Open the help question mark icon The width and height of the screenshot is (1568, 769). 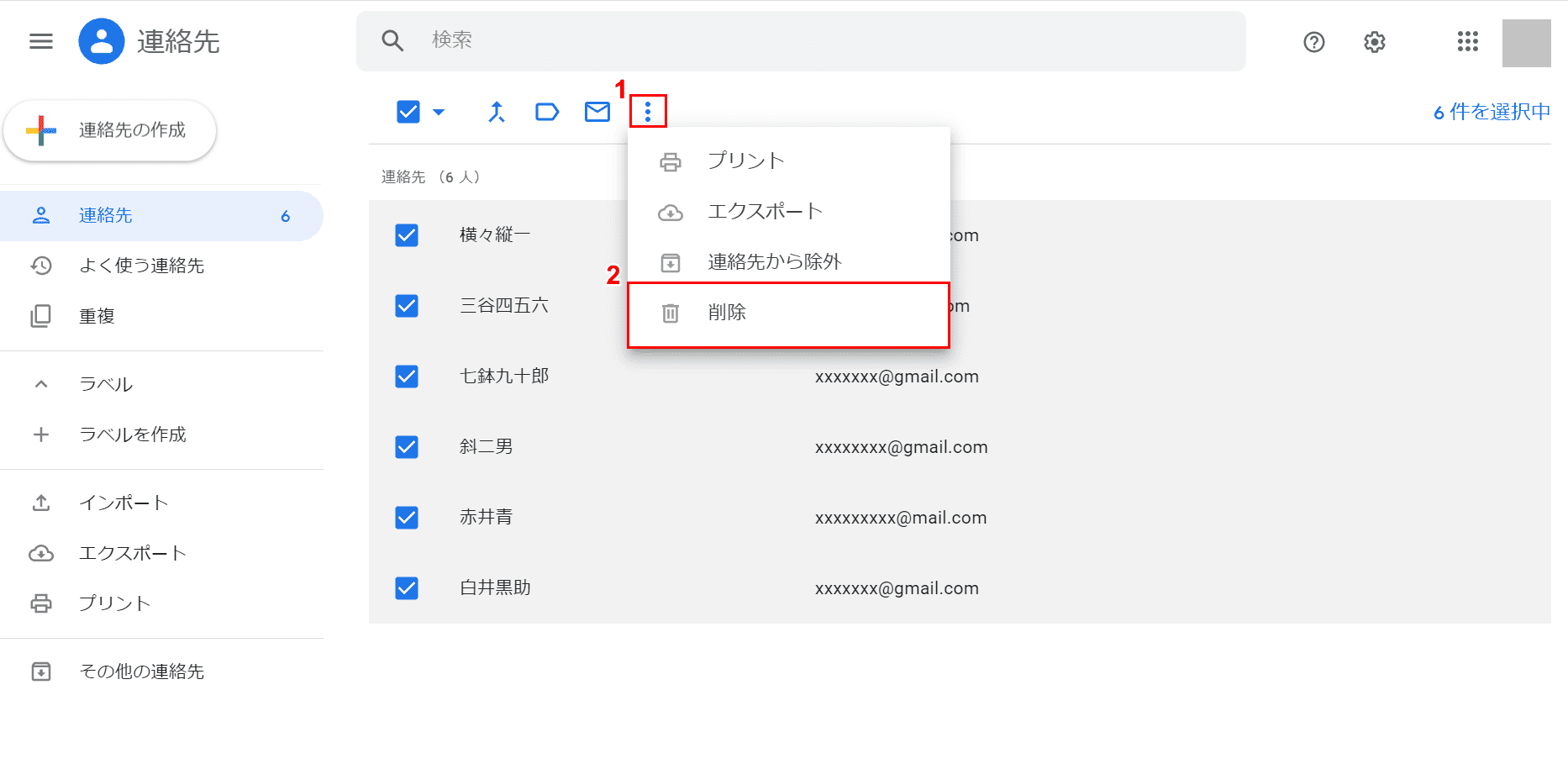pyautogui.click(x=1314, y=42)
